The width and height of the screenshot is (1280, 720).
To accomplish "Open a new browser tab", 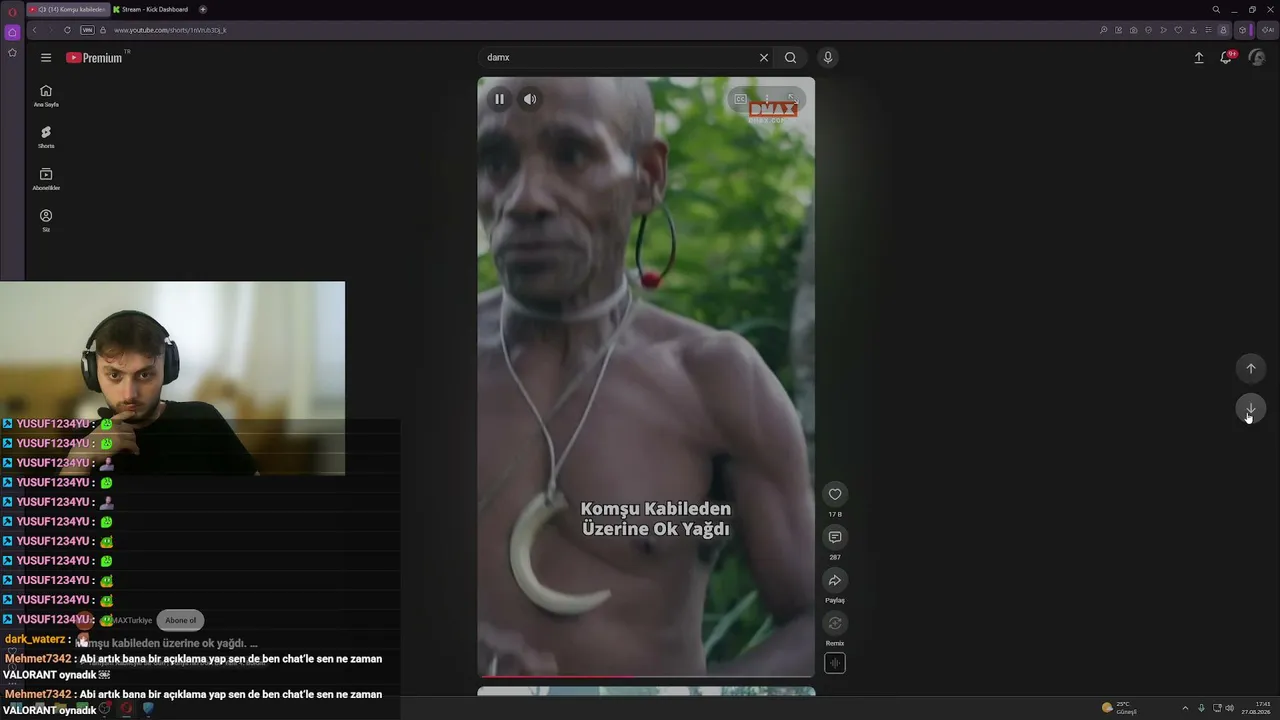I will pos(203,9).
